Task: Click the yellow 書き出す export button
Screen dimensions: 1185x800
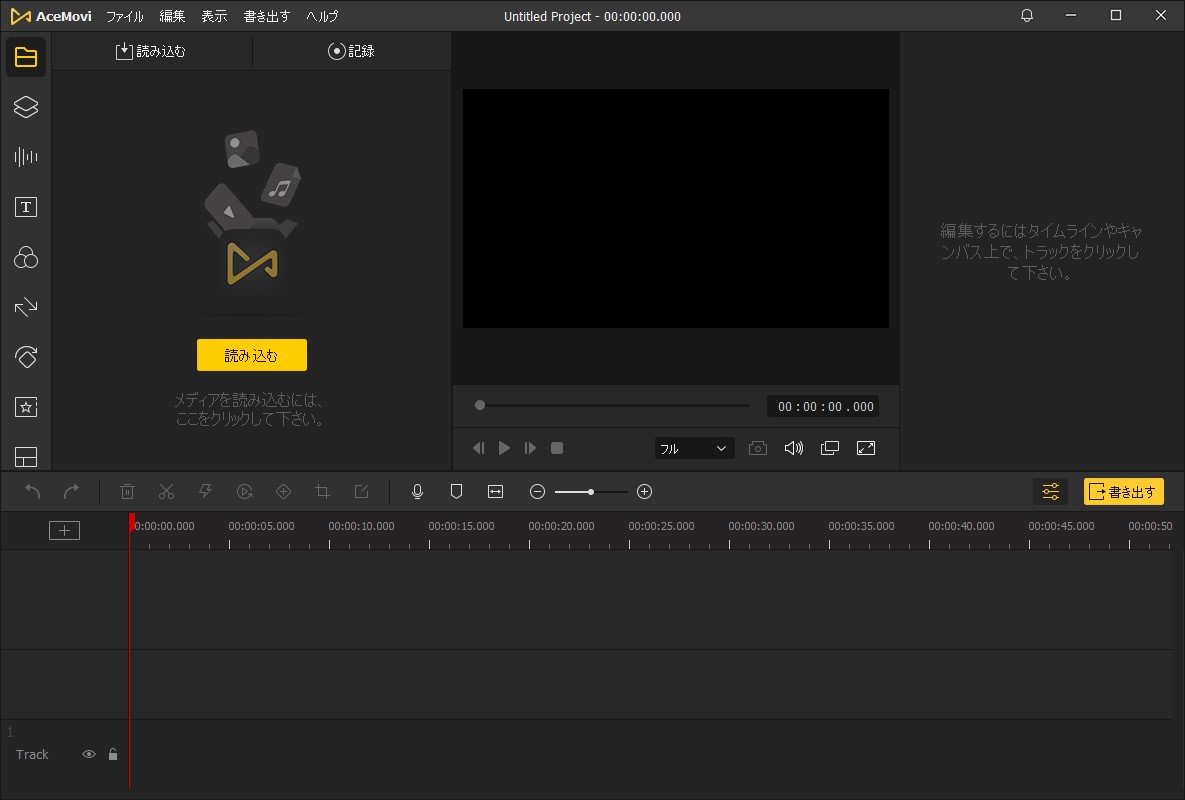Action: tap(1123, 491)
